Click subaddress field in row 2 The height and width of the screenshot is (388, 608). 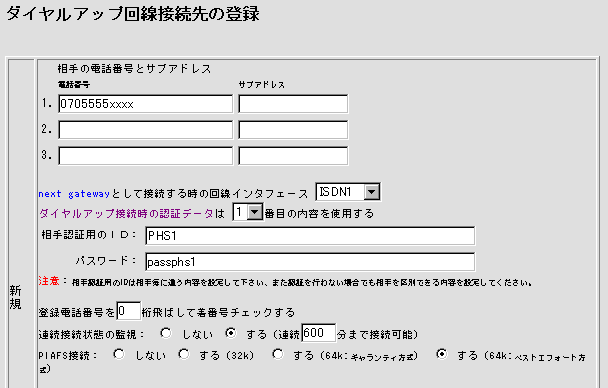293,130
